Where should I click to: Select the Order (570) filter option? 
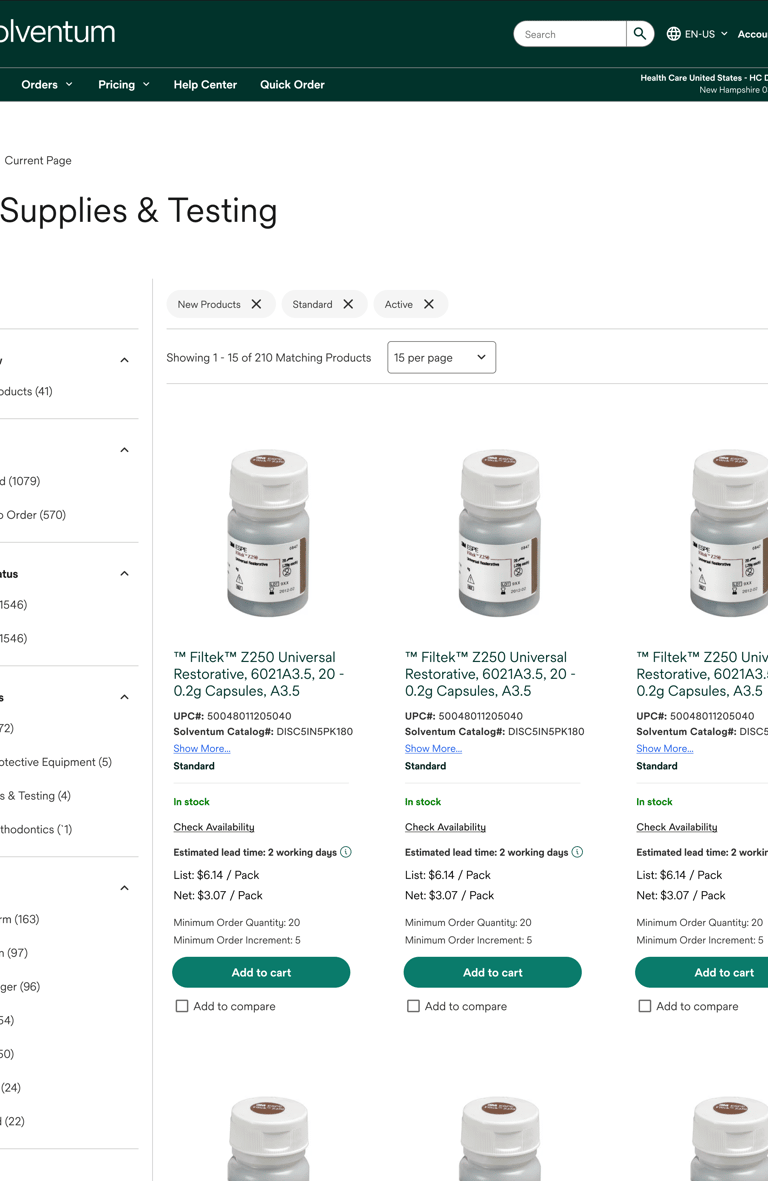33,515
